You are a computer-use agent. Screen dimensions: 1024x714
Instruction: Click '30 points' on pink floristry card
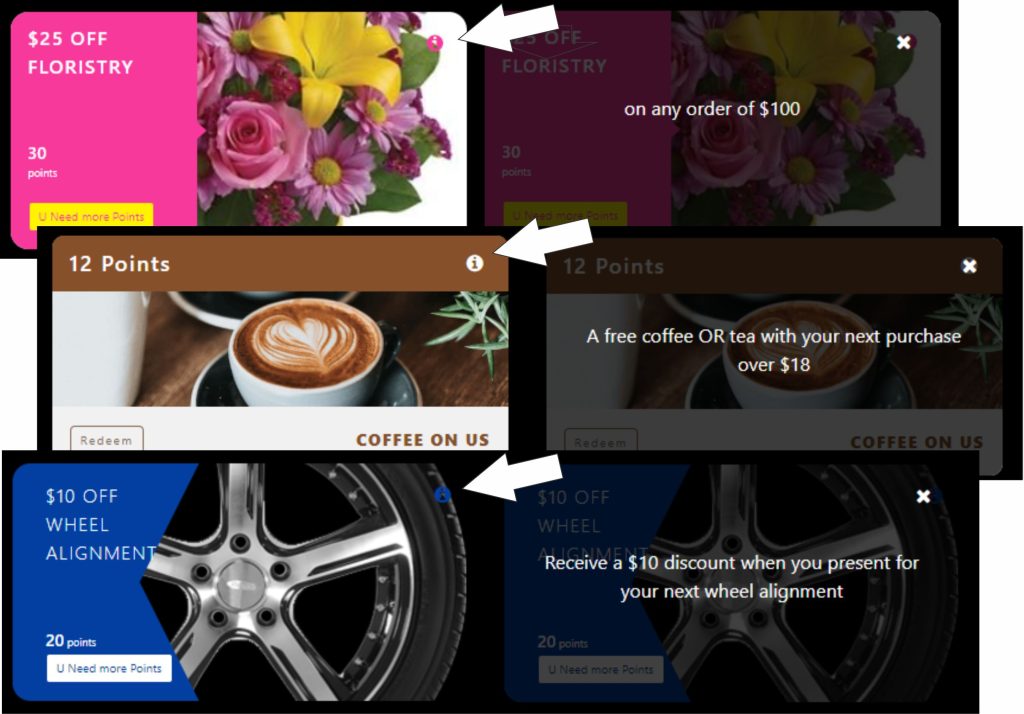point(42,161)
